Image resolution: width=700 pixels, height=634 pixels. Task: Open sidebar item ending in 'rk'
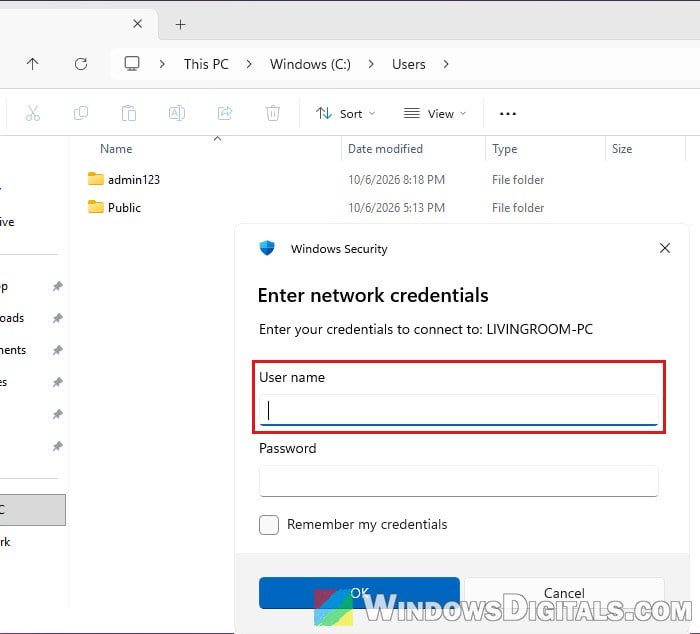(x=5, y=542)
